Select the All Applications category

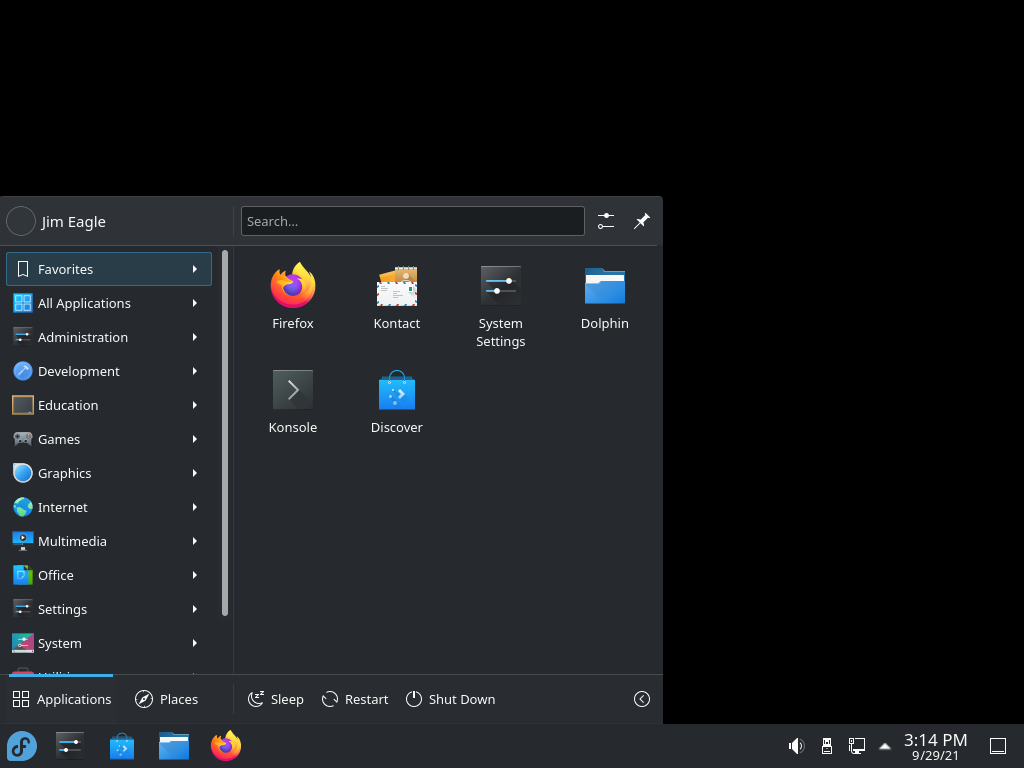point(109,303)
